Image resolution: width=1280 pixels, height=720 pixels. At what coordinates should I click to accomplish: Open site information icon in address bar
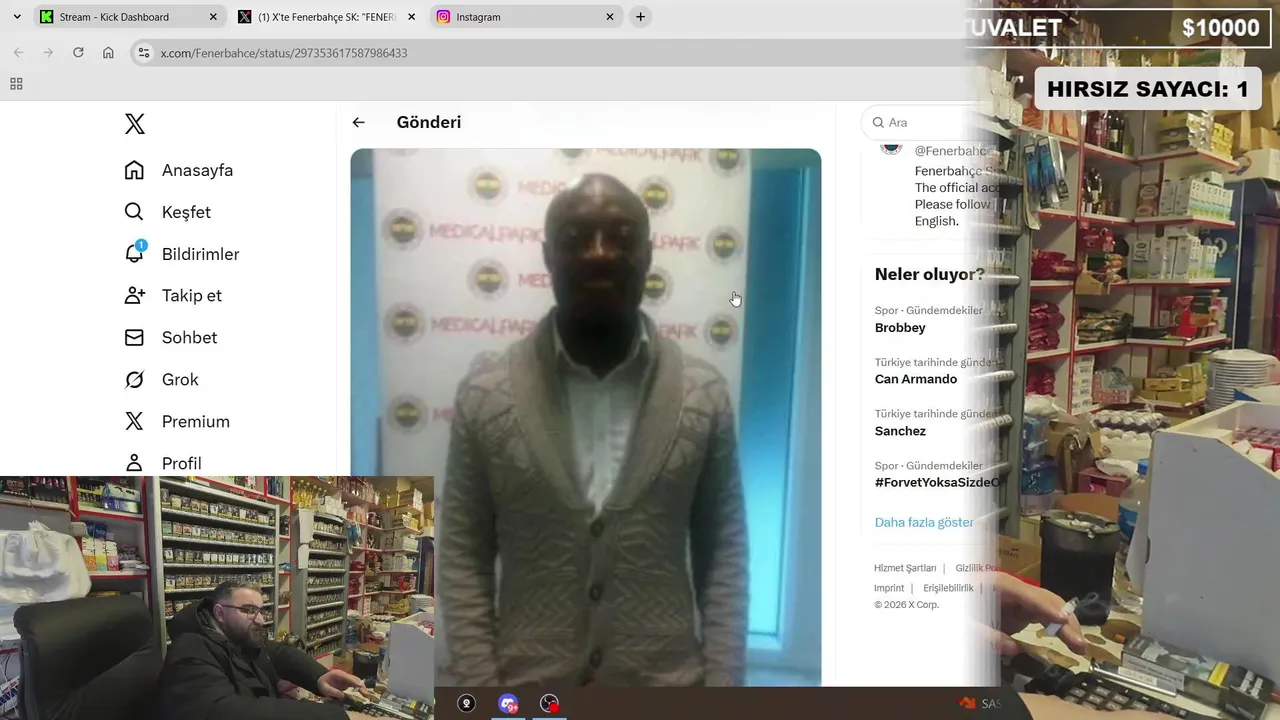tap(144, 53)
